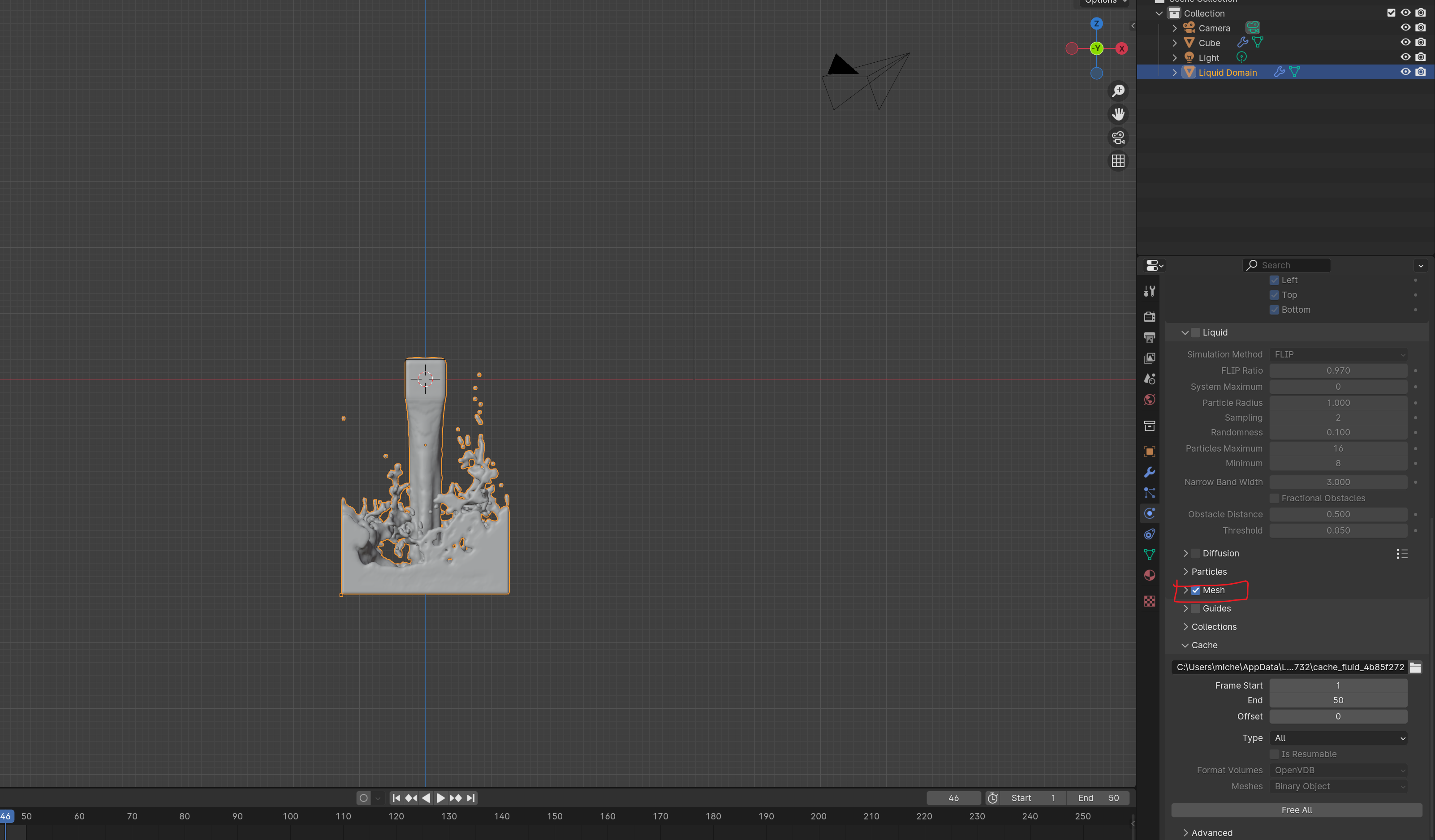Expand the Cube outliner item
Viewport: 1435px width, 840px height.
point(1174,43)
